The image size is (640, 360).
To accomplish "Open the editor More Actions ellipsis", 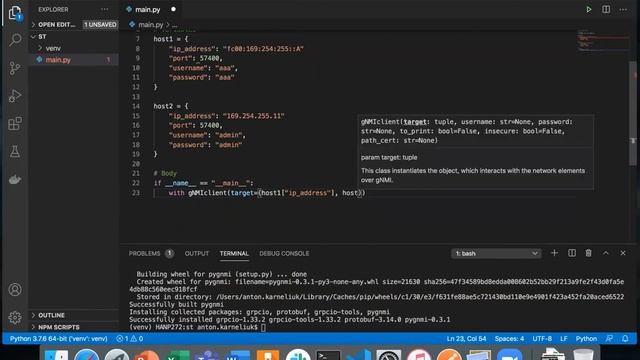I will pos(623,9).
